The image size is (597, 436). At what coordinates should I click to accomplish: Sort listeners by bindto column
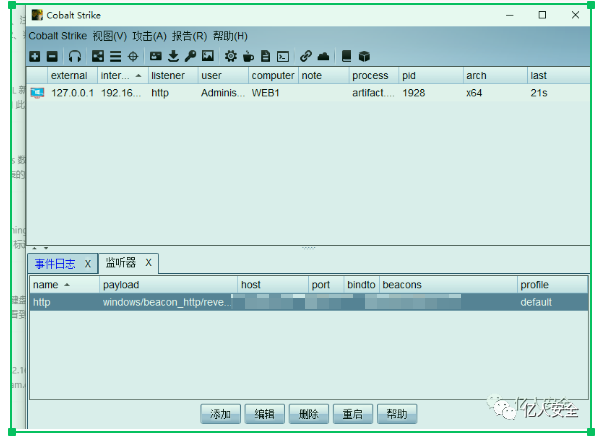click(361, 285)
